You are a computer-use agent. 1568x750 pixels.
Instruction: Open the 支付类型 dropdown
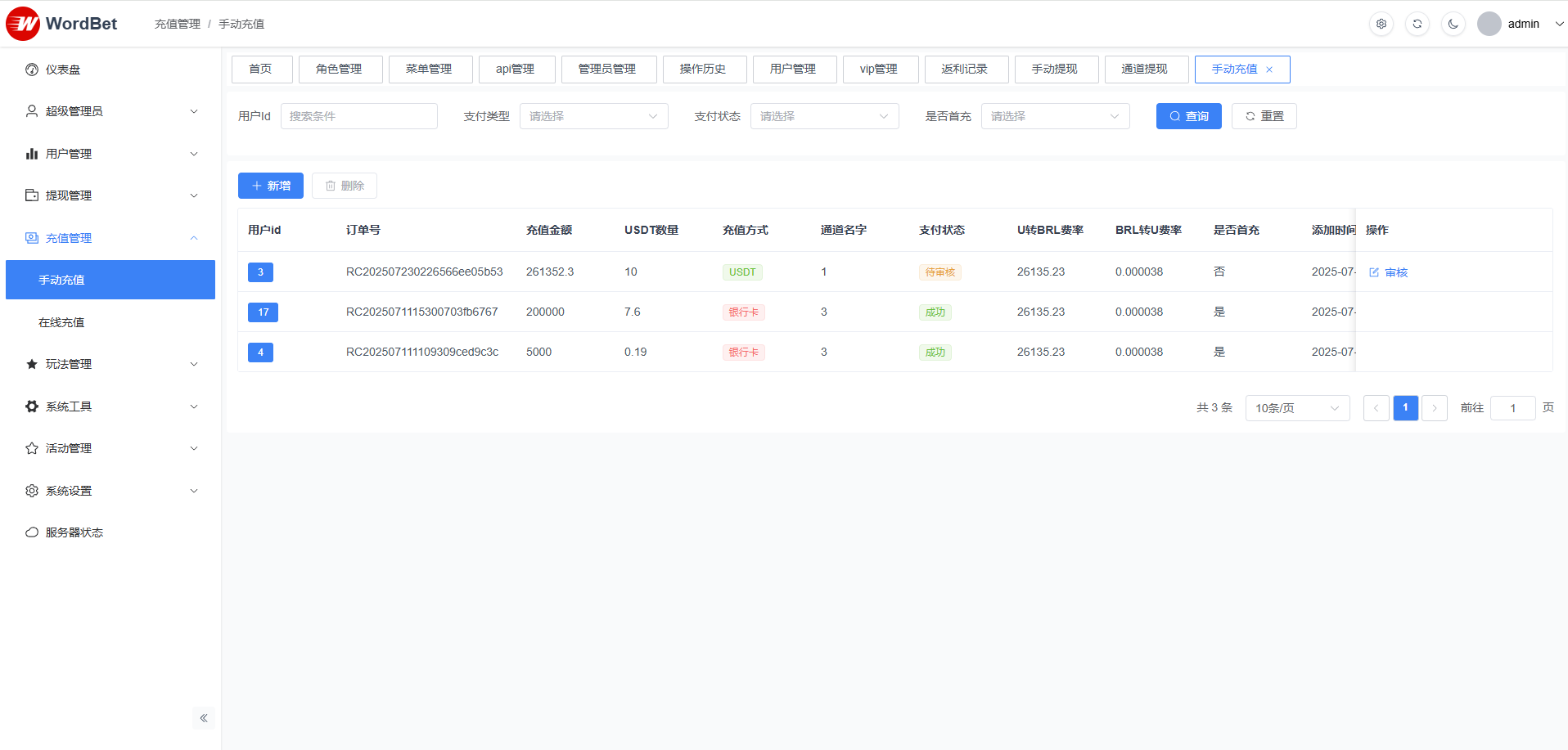point(593,116)
